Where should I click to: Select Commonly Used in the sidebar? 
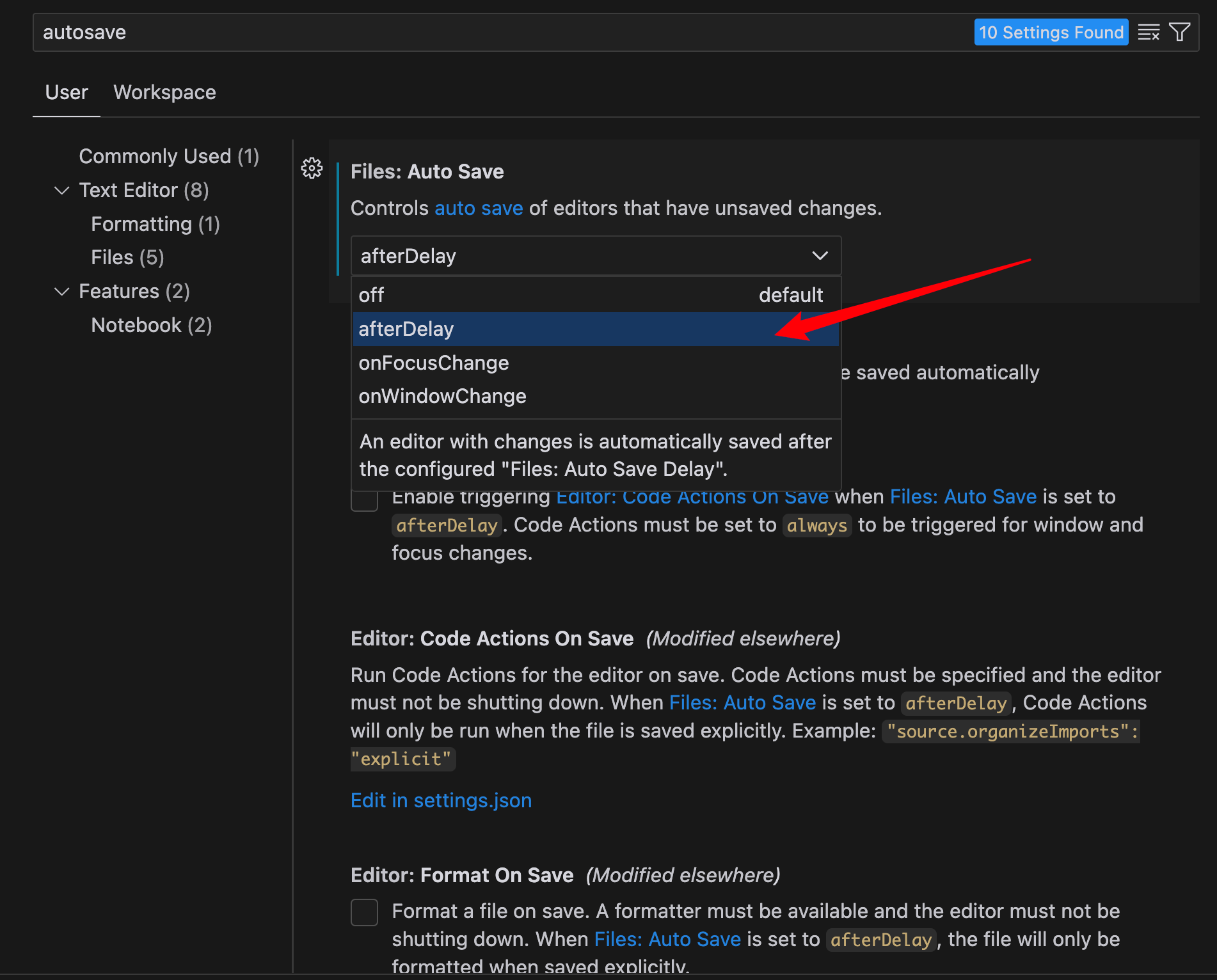169,157
